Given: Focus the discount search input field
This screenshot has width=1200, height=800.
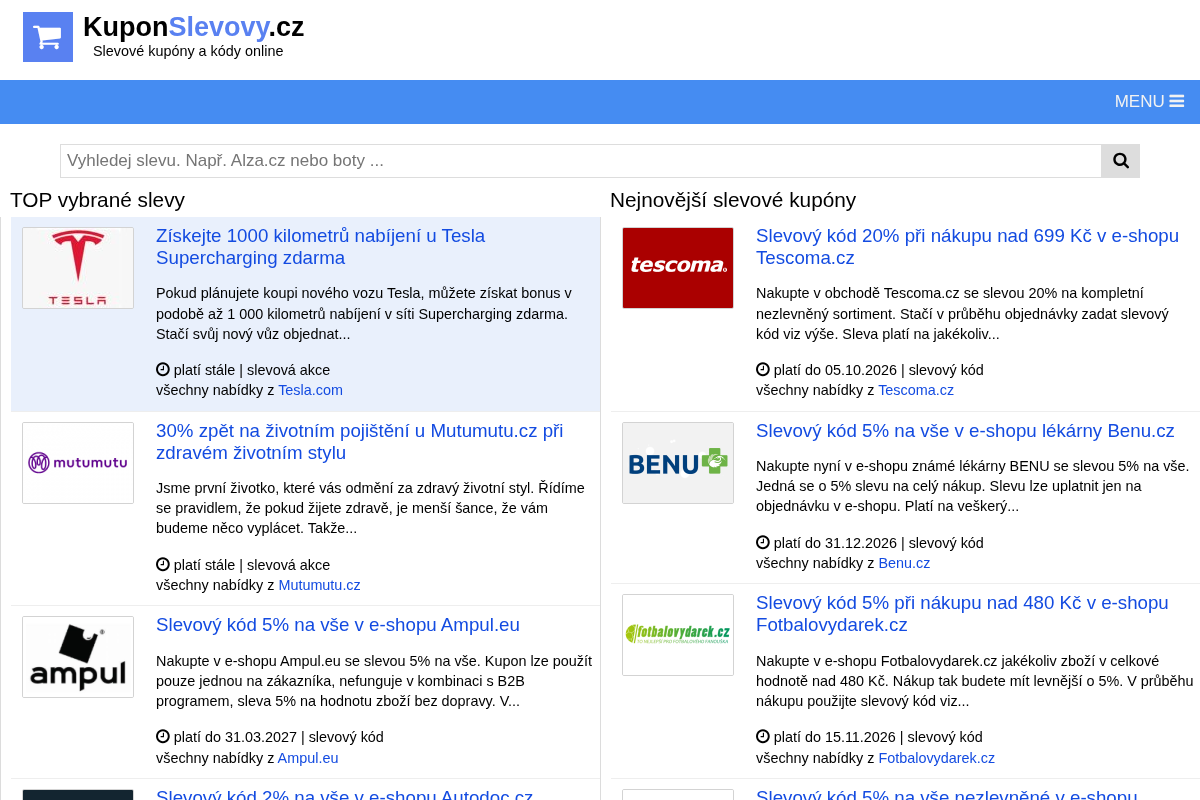Looking at the screenshot, I should (581, 161).
